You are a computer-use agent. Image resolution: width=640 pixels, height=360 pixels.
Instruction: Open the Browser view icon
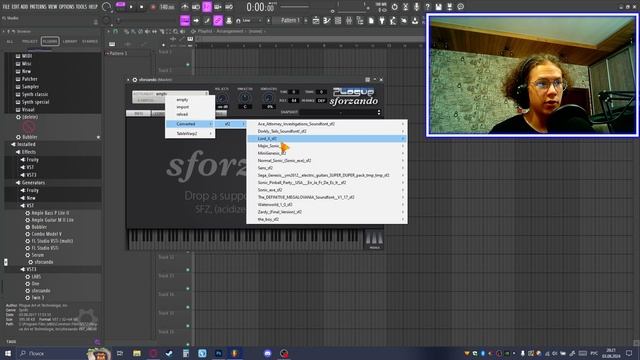360,20
